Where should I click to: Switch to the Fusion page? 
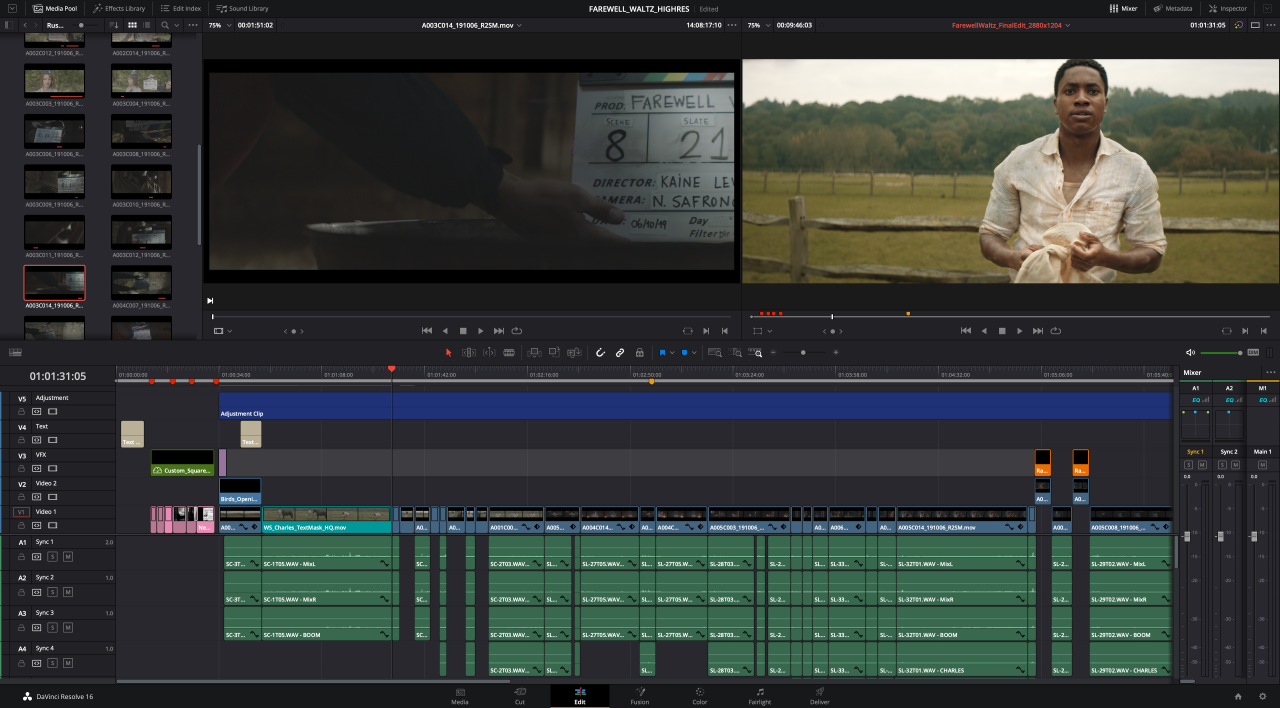(640, 696)
